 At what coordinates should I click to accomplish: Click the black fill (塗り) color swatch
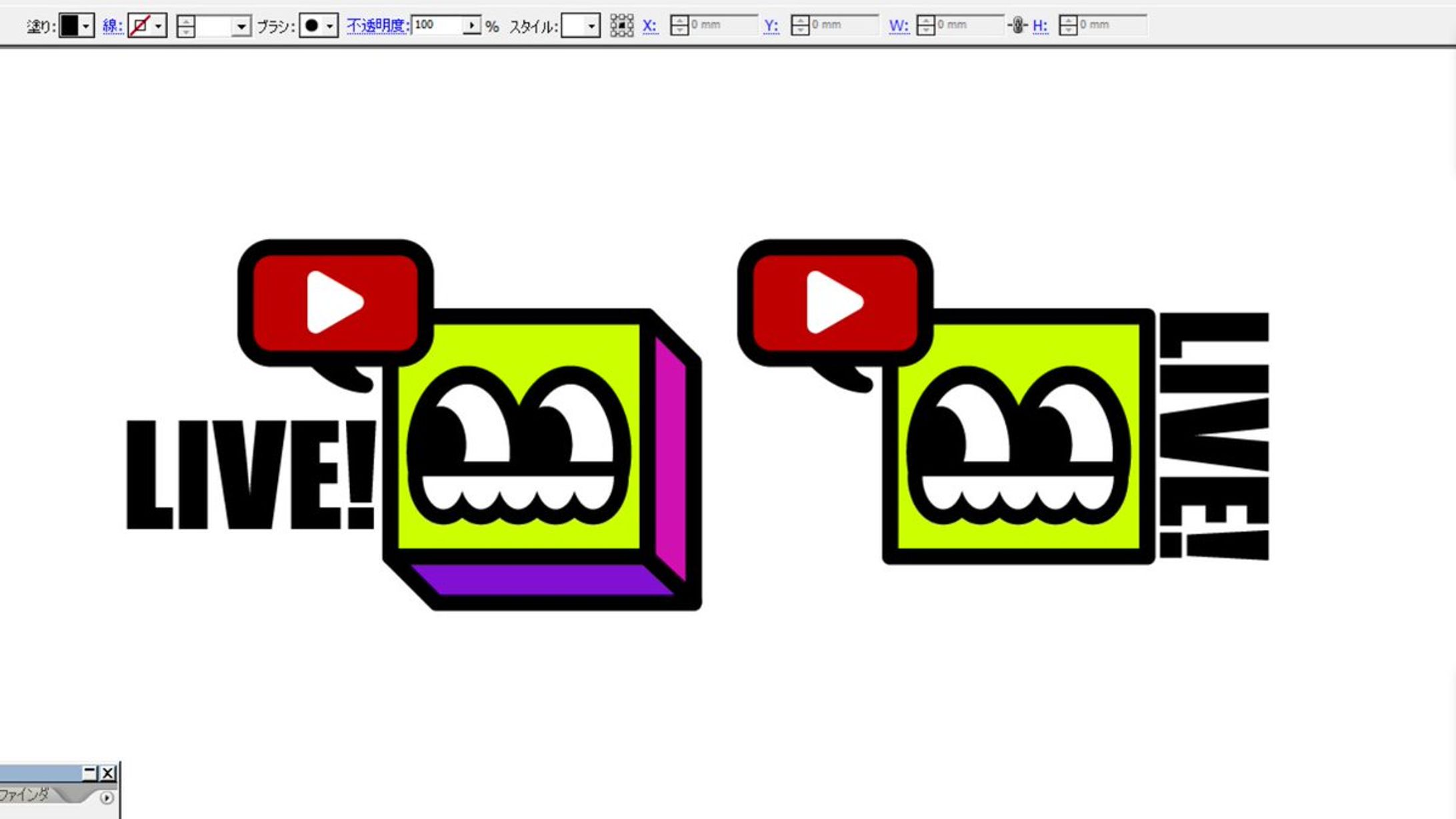69,26
